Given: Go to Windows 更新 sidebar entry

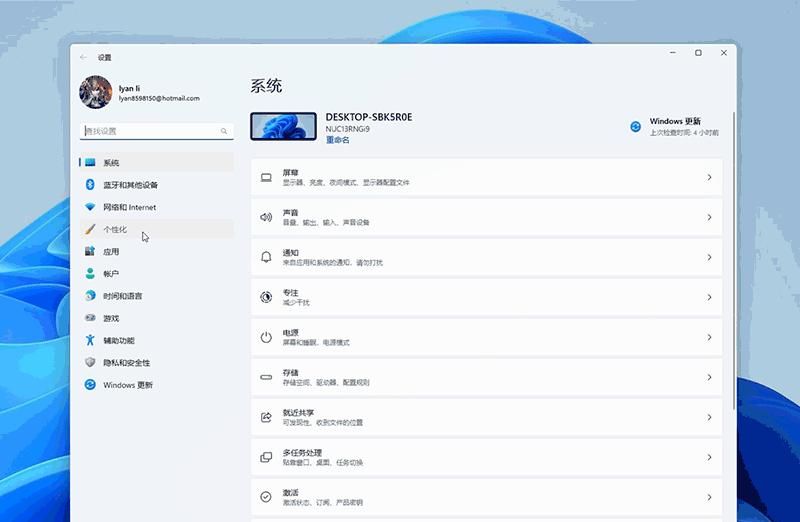Looking at the screenshot, I should coord(156,385).
